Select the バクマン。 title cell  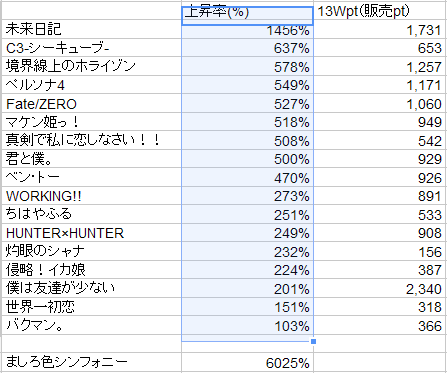click(92, 325)
